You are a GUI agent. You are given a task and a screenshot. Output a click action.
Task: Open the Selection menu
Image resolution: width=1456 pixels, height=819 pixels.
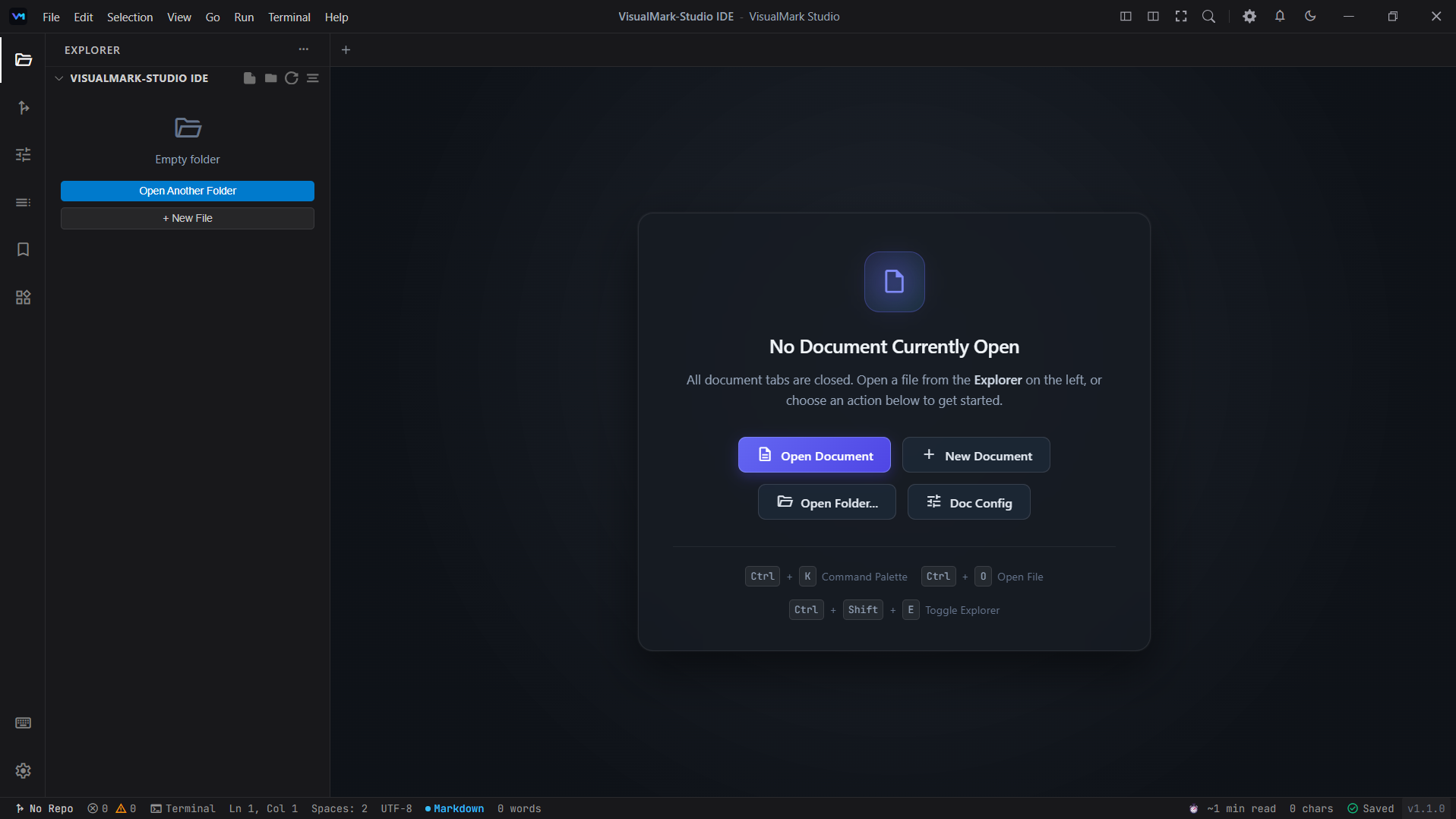point(130,17)
